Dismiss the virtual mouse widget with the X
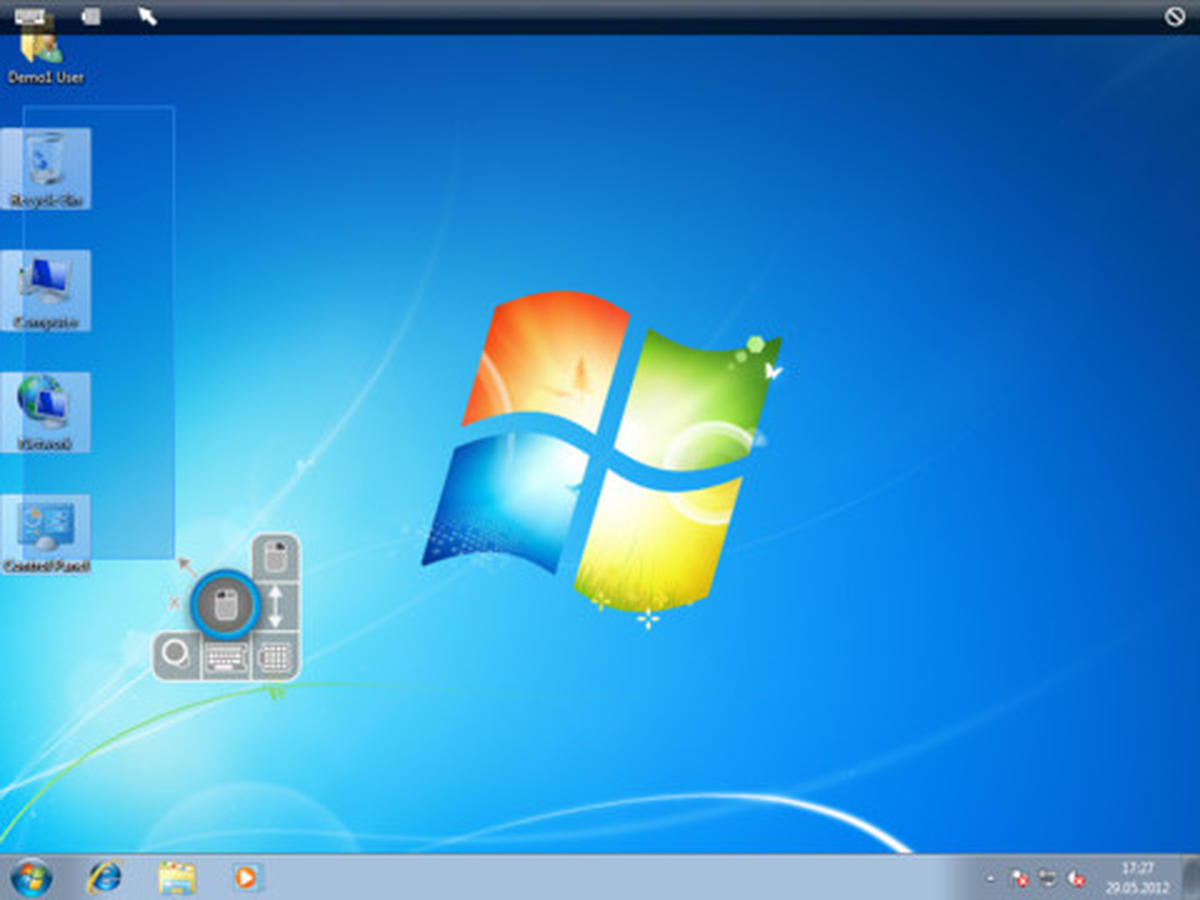 [x=174, y=601]
